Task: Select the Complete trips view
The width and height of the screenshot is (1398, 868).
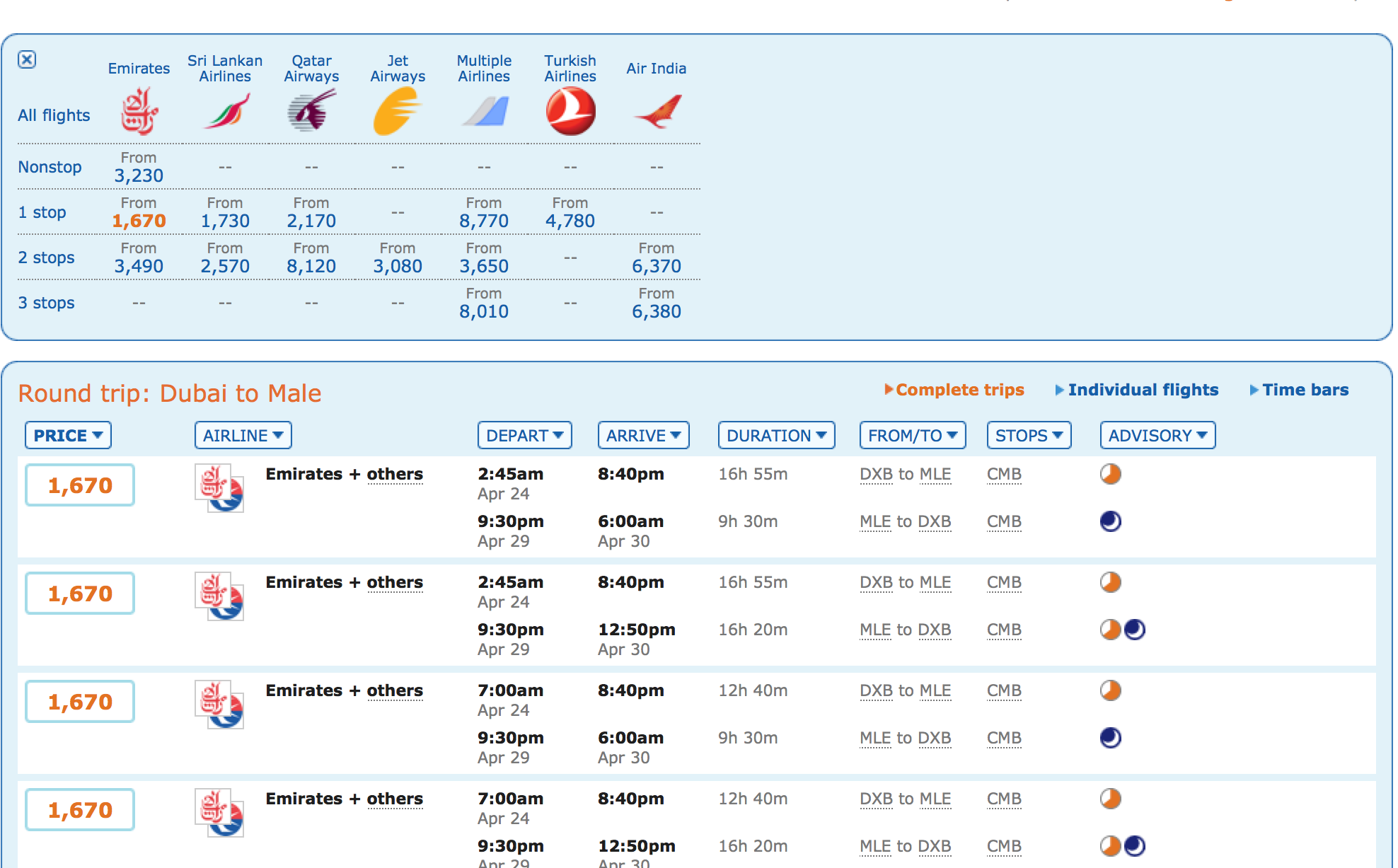Action: click(x=959, y=390)
